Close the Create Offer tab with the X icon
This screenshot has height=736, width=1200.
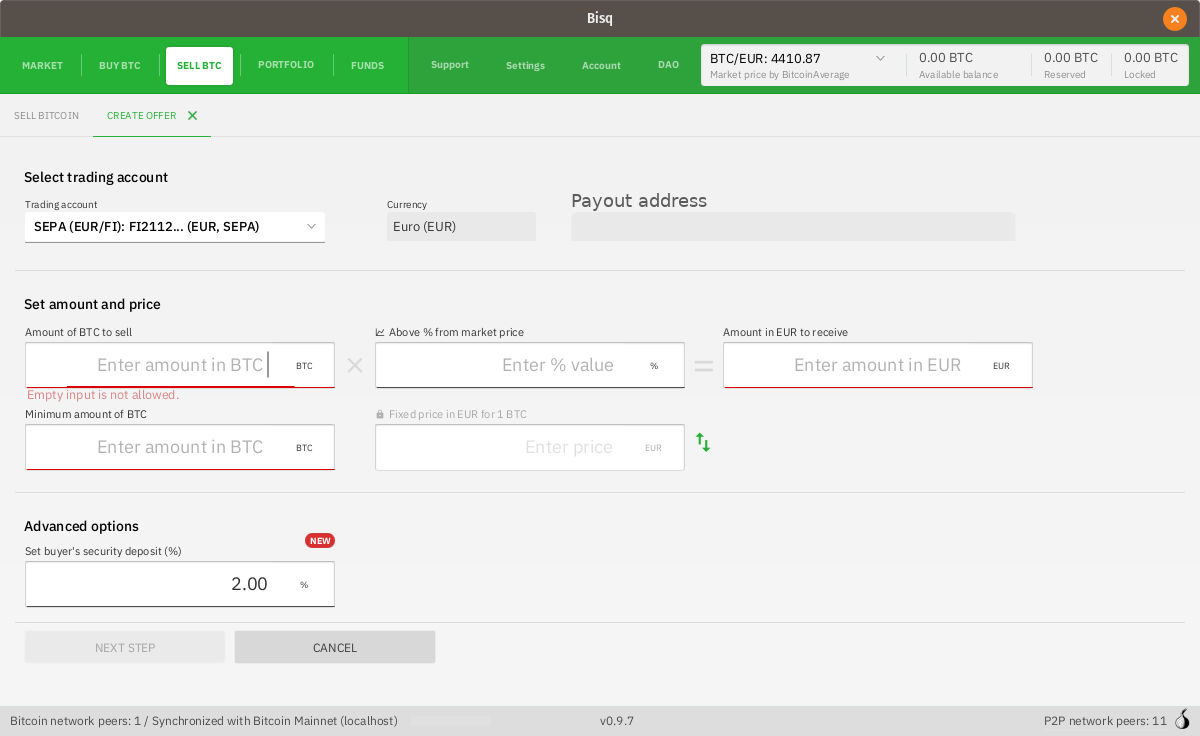tap(192, 116)
